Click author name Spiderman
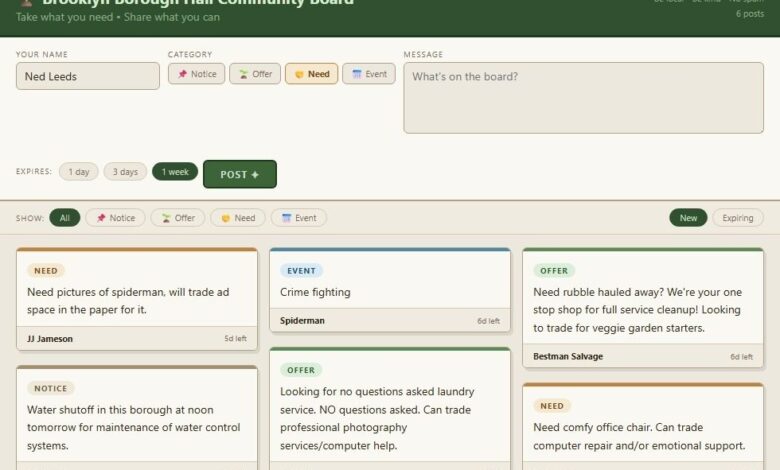Screen dimensions: 780x470 (302, 321)
